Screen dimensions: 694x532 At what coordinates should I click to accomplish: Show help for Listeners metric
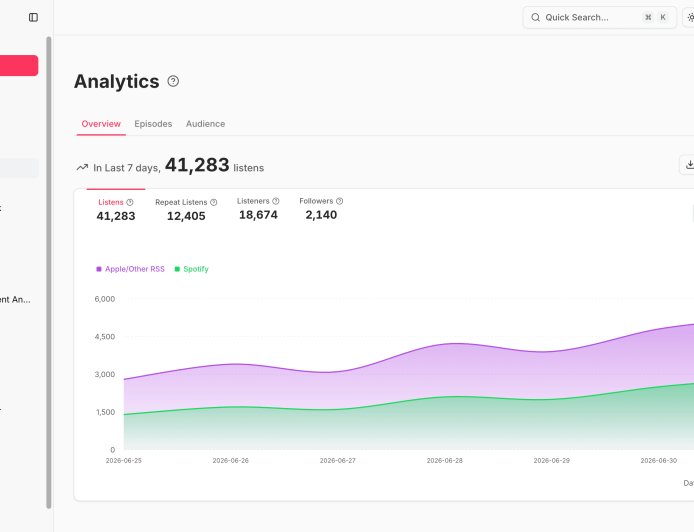click(x=276, y=201)
